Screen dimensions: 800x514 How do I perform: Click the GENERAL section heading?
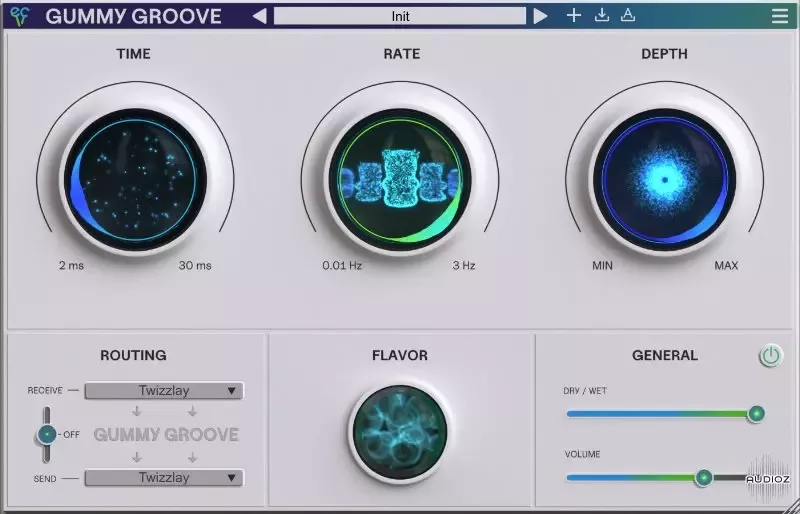(x=665, y=355)
